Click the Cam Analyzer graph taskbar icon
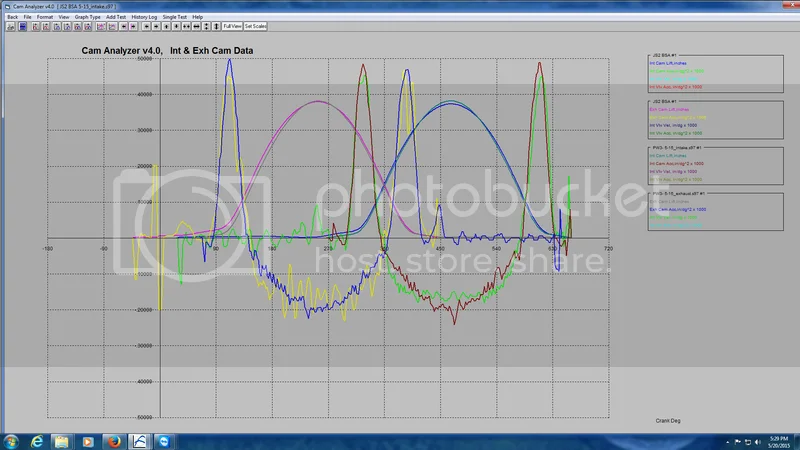The height and width of the screenshot is (450, 800). (x=139, y=440)
